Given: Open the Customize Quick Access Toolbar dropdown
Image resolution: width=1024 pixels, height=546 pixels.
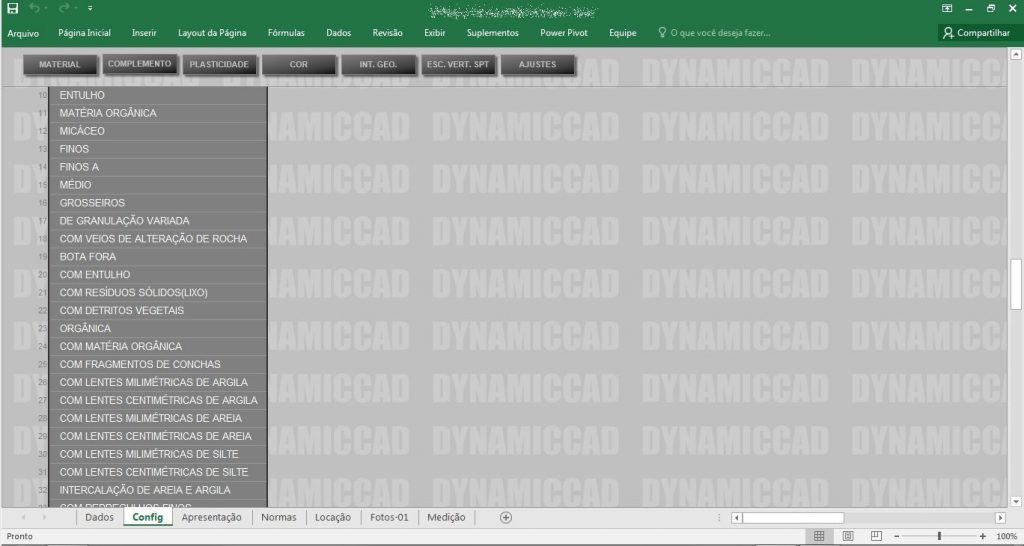Looking at the screenshot, I should pyautogui.click(x=90, y=8).
